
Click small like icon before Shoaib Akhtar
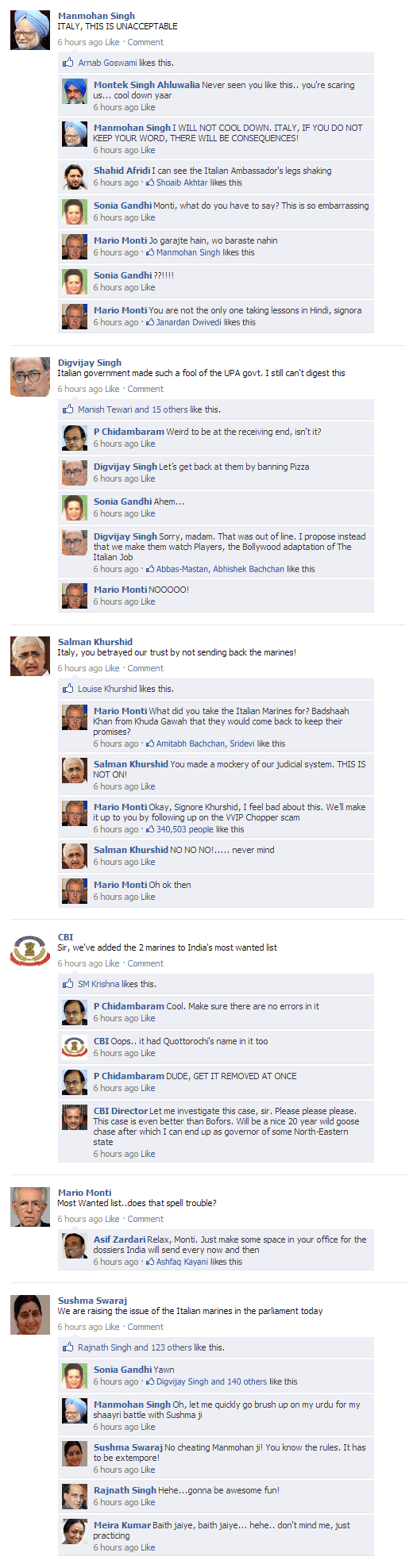(150, 183)
